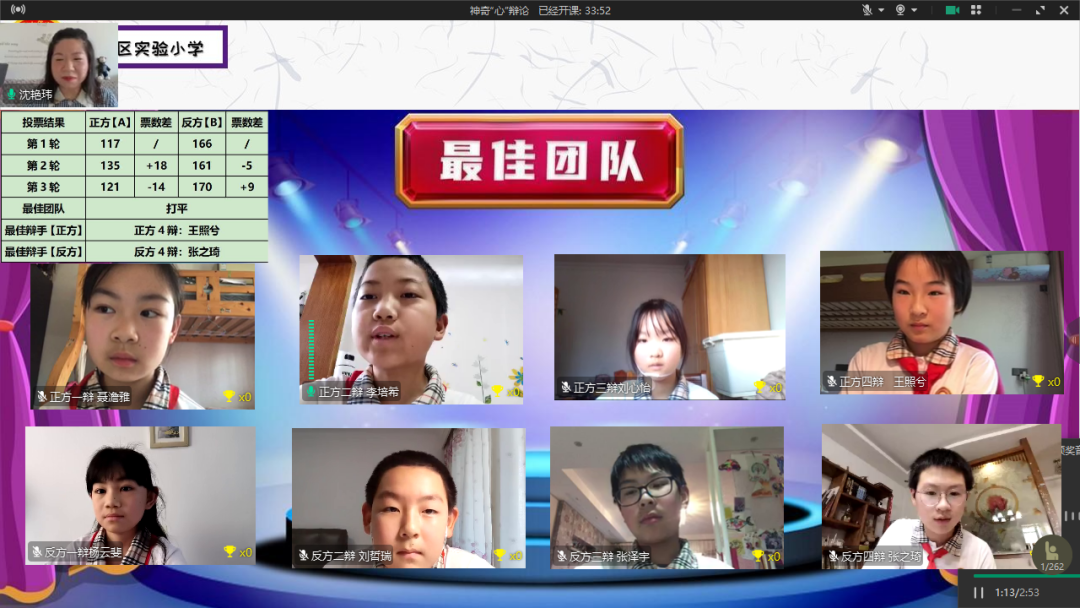The width and height of the screenshot is (1080, 608).
Task: Open the microphone device dropdown arrow
Action: [x=881, y=10]
